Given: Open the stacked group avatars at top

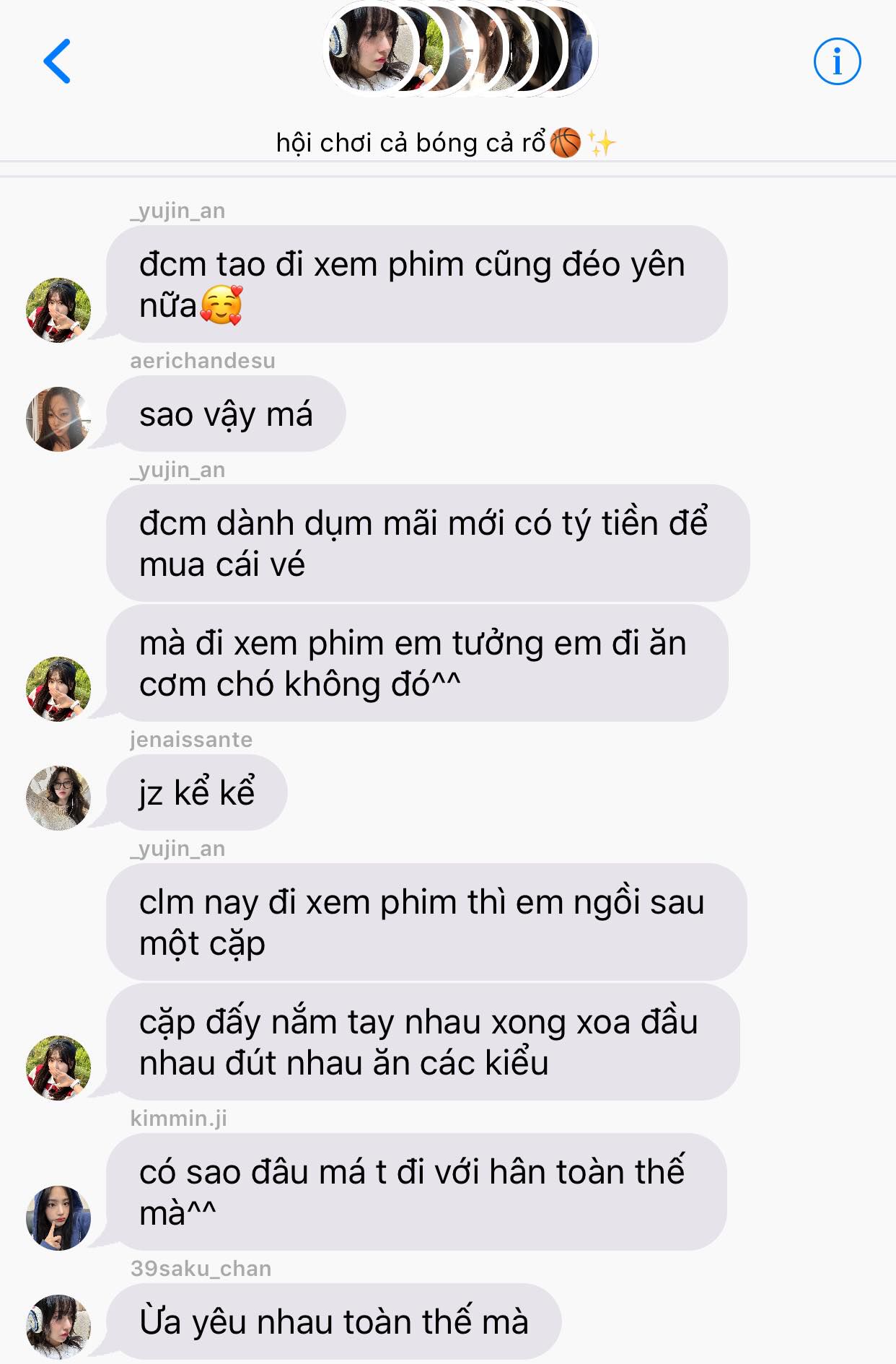Looking at the screenshot, I should click(x=460, y=50).
